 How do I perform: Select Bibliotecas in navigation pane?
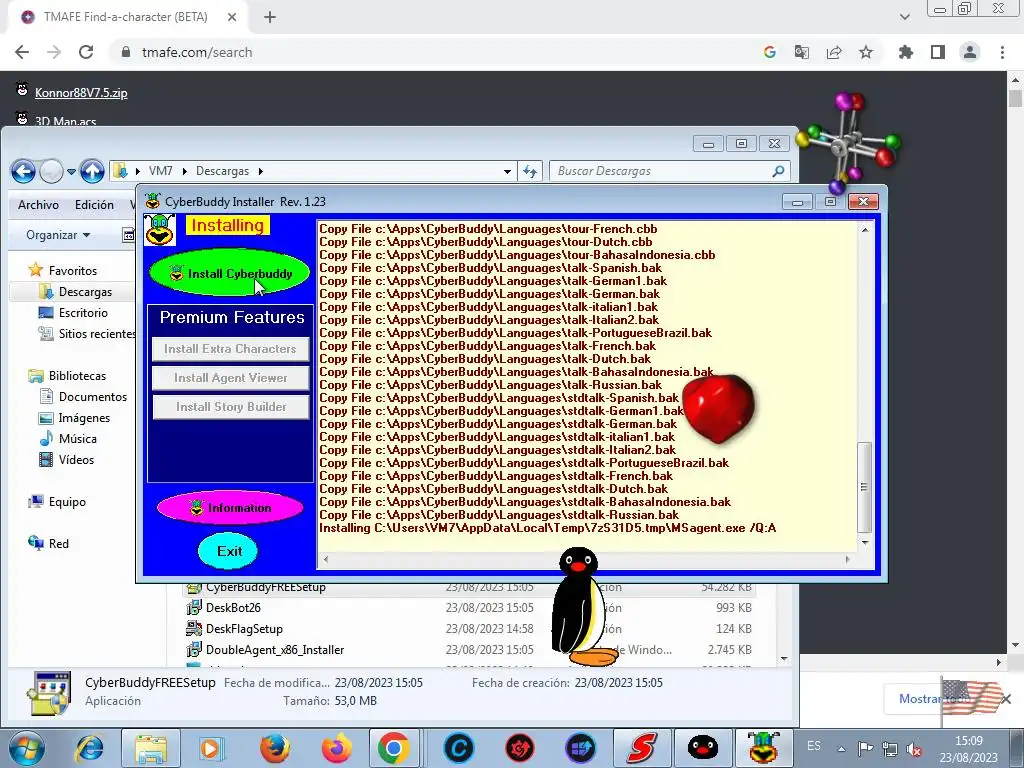point(77,376)
